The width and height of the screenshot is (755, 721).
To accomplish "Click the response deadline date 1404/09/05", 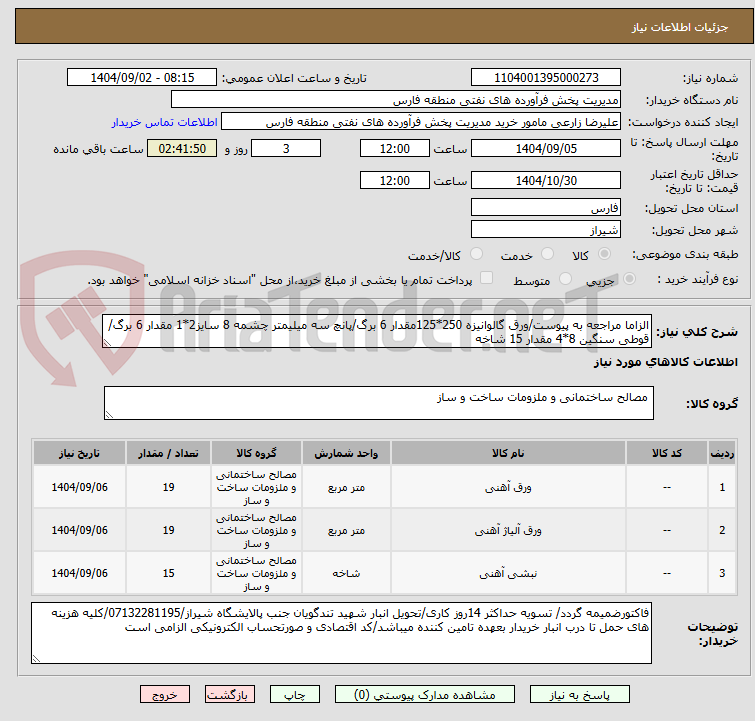I will (546, 148).
